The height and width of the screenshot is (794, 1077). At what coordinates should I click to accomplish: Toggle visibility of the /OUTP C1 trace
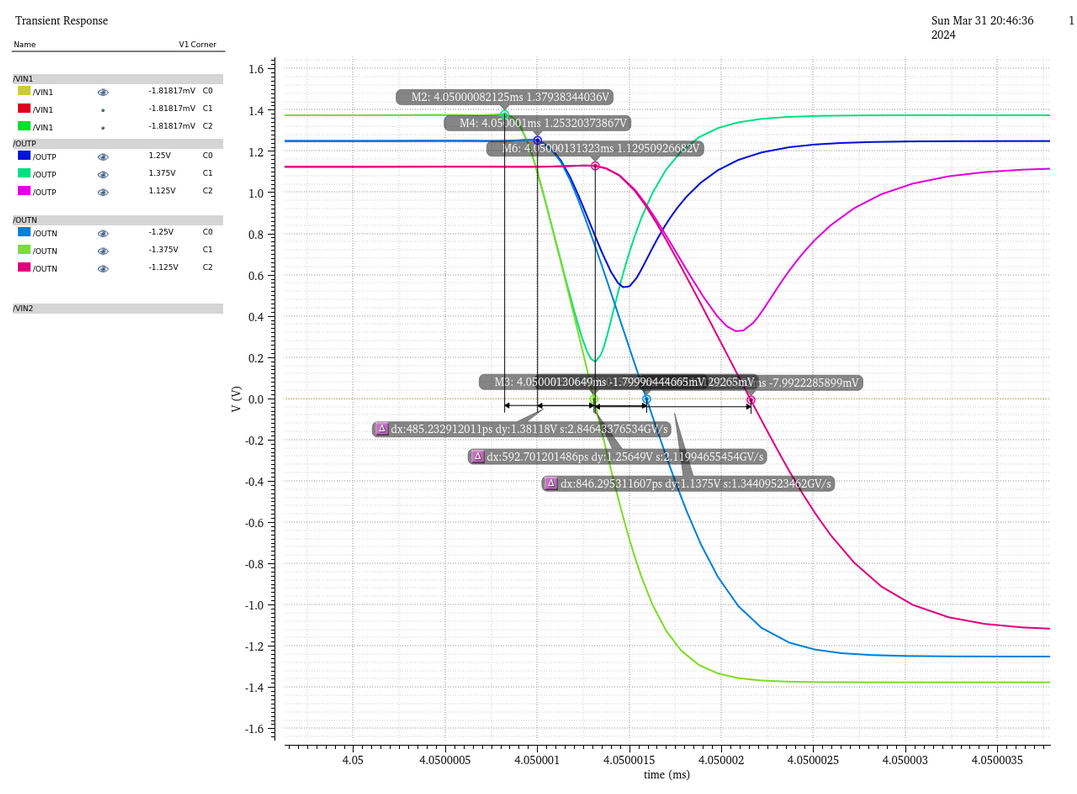[102, 174]
